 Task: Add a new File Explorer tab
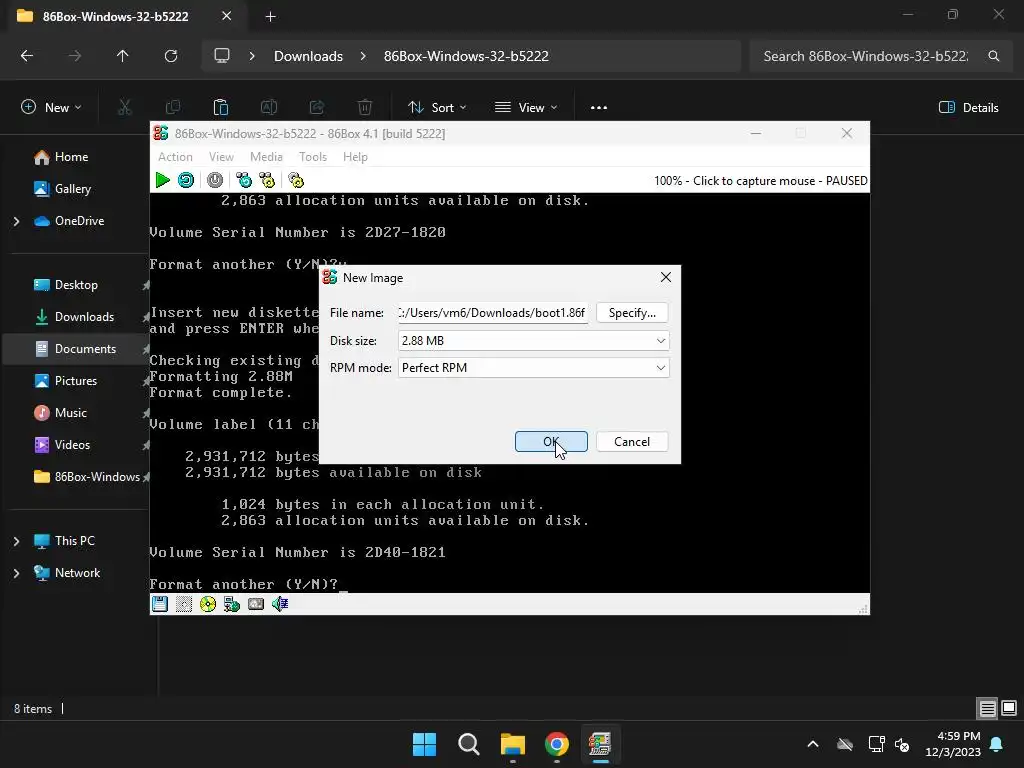click(270, 16)
